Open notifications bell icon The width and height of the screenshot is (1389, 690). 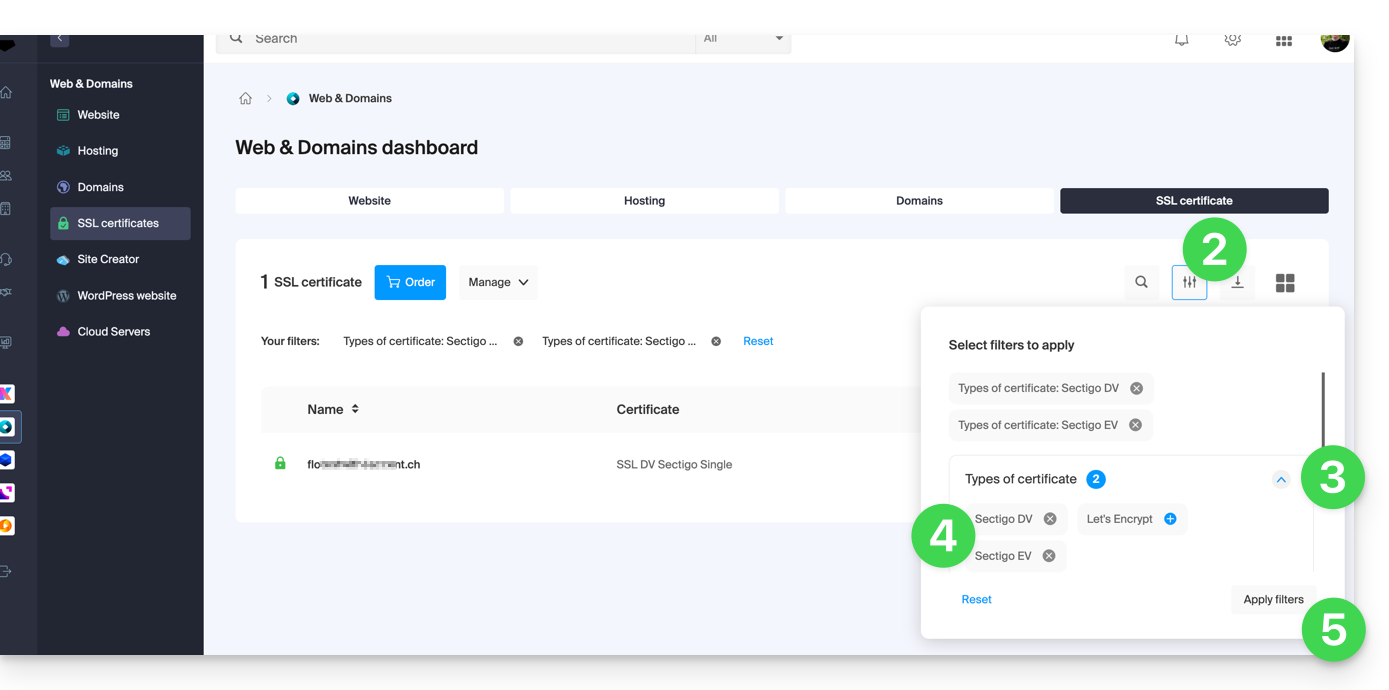(1182, 40)
